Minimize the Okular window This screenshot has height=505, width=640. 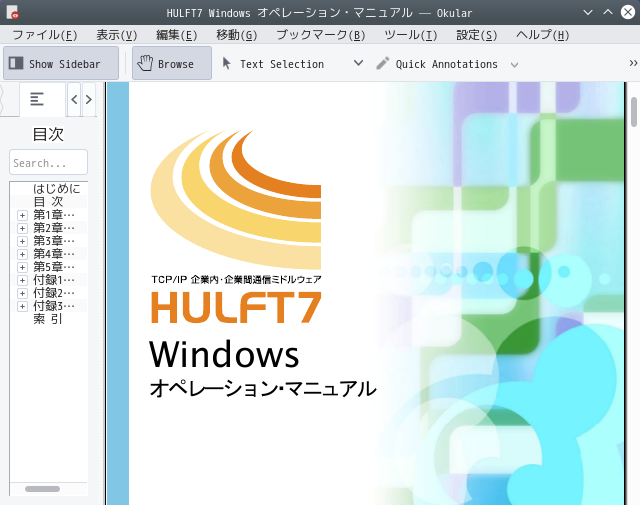pos(588,12)
